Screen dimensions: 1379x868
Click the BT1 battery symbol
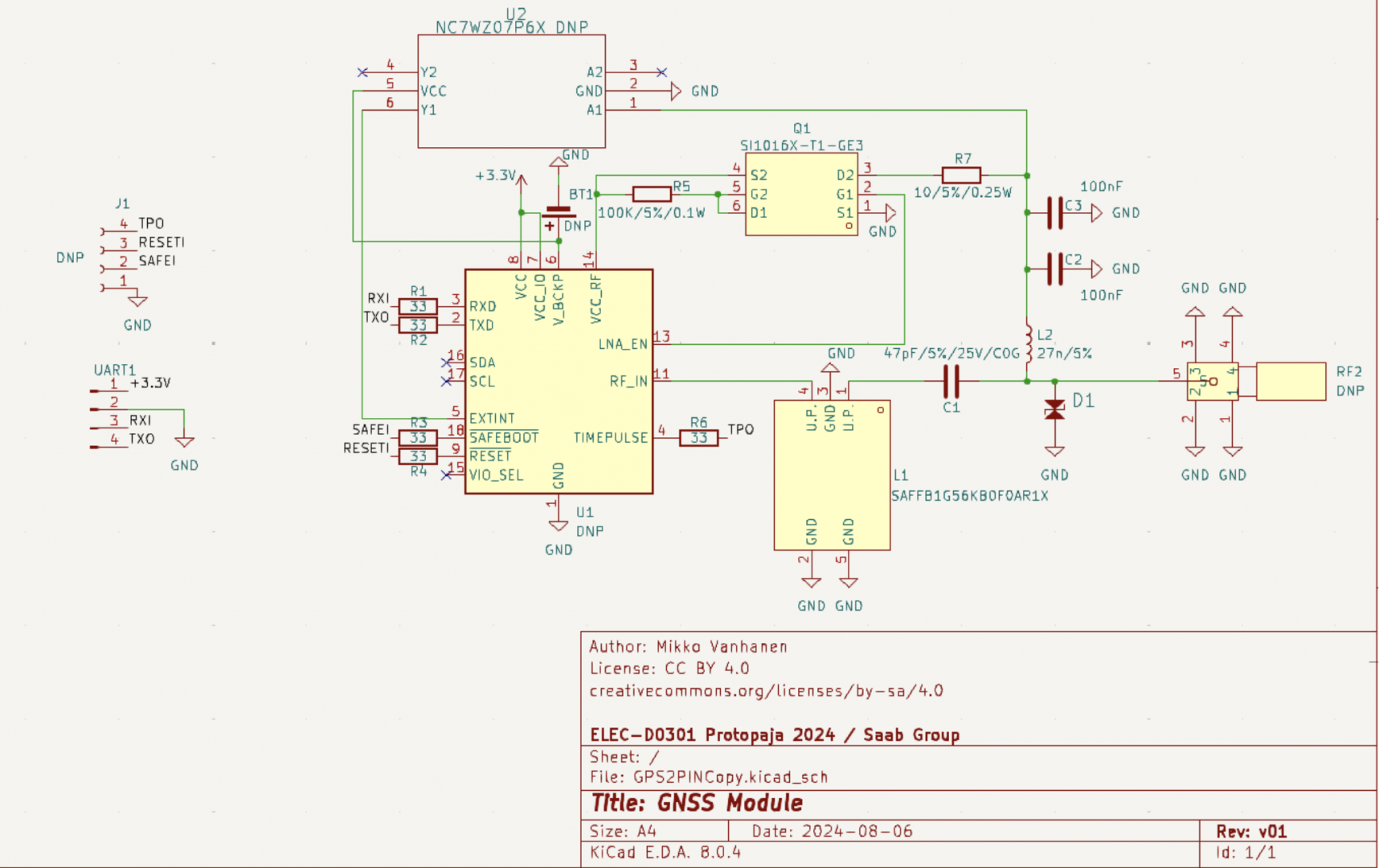pyautogui.click(x=559, y=213)
